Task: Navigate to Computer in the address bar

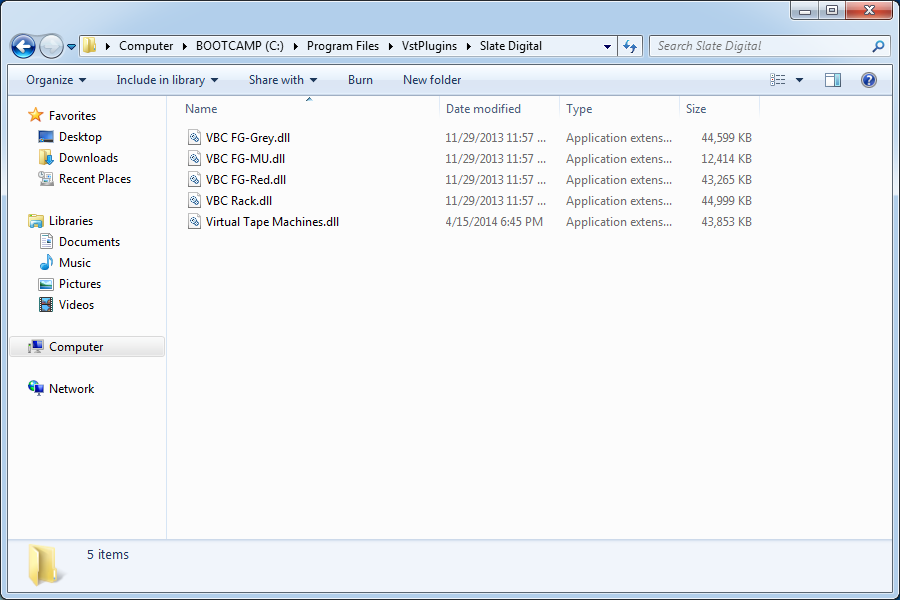Action: click(x=146, y=46)
